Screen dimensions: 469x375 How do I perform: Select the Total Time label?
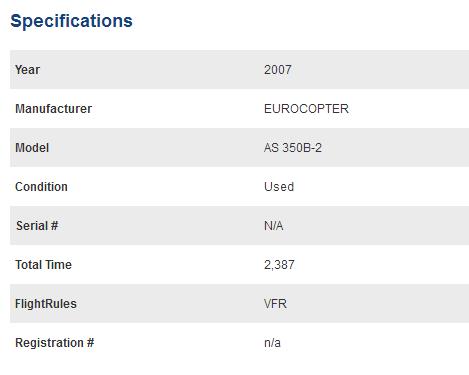click(x=43, y=265)
